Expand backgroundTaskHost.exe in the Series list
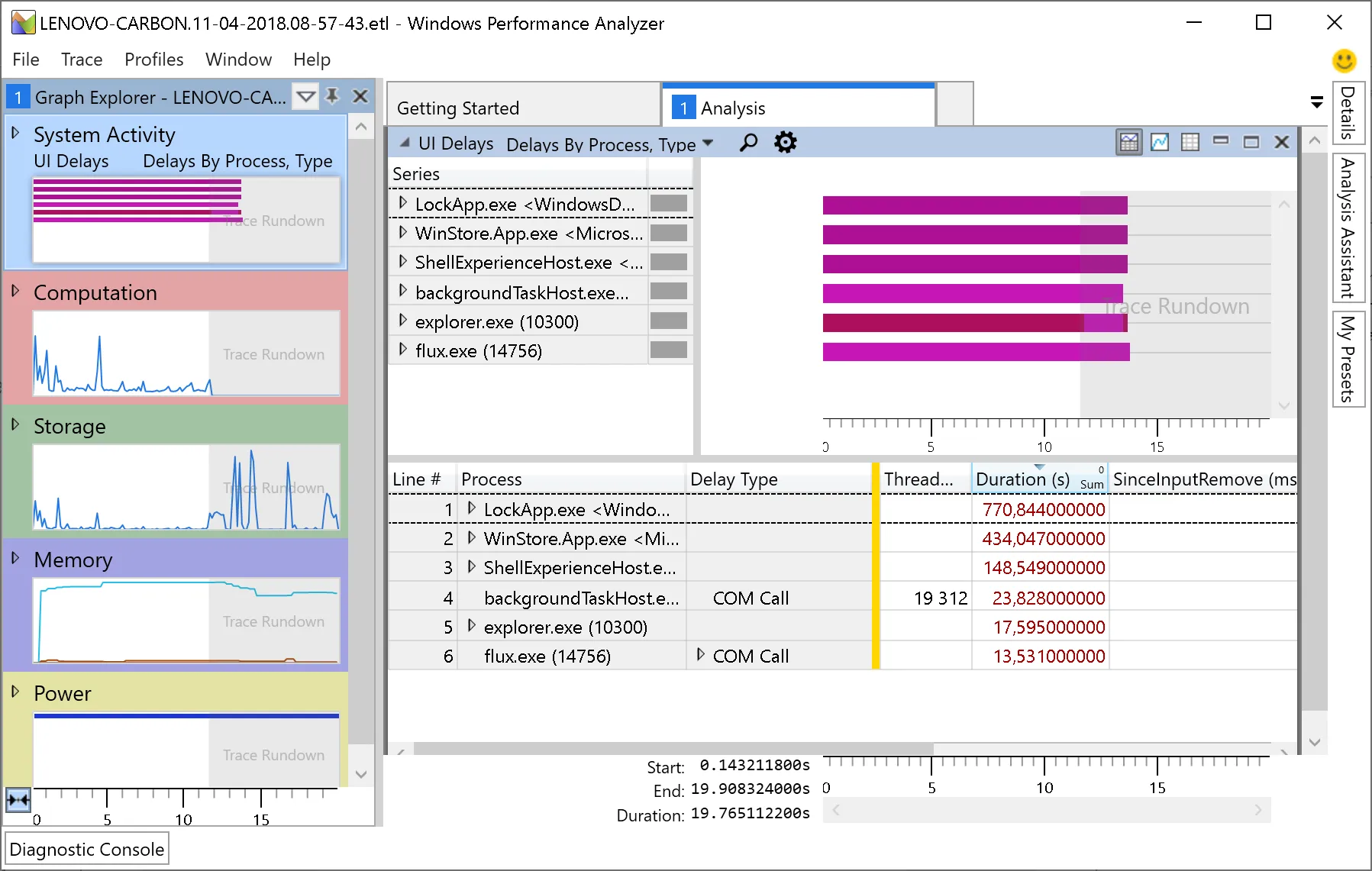This screenshot has height=871, width=1372. (403, 291)
